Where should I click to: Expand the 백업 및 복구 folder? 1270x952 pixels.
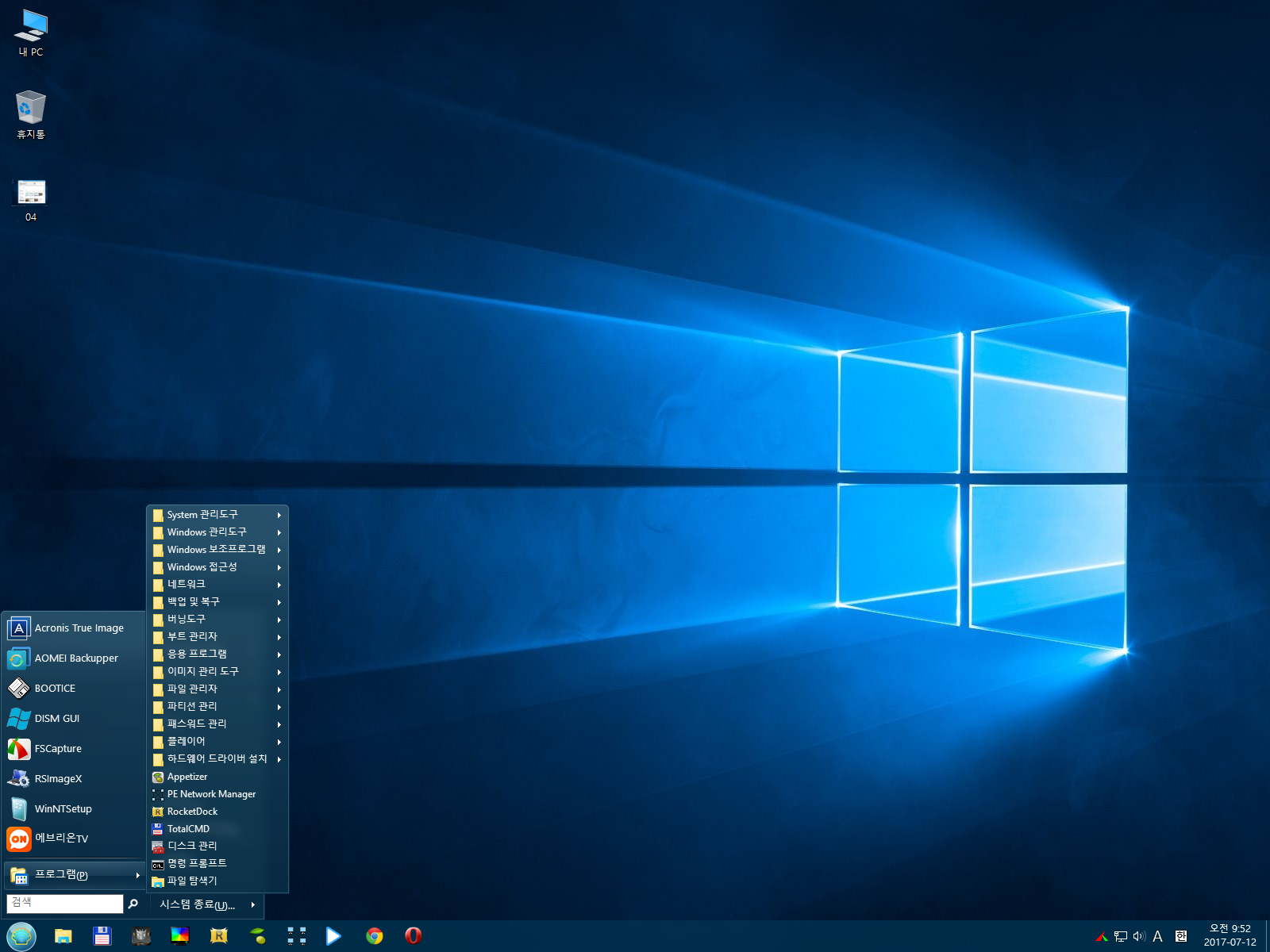217,602
